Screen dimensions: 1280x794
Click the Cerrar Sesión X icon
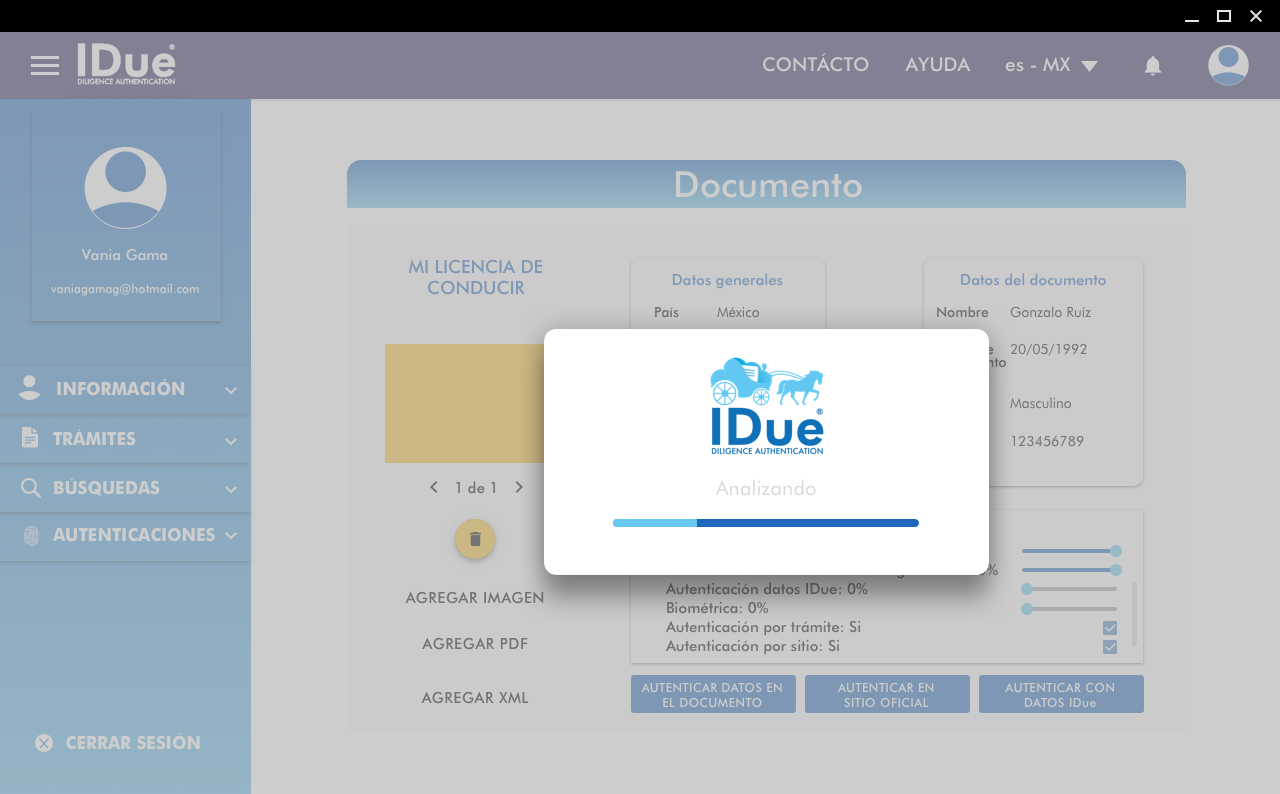44,743
